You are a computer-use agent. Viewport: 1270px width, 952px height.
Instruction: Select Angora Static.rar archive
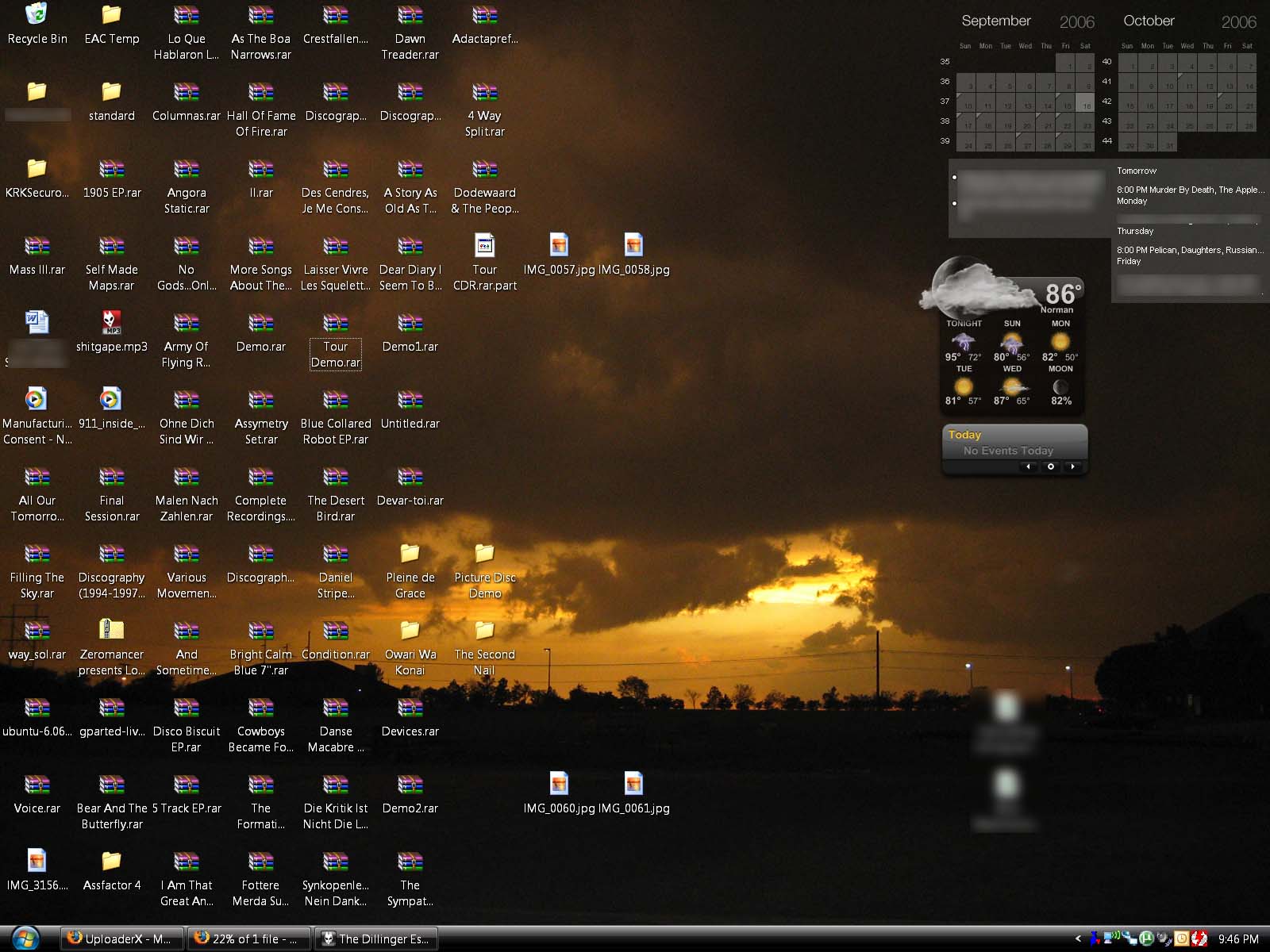coord(186,186)
